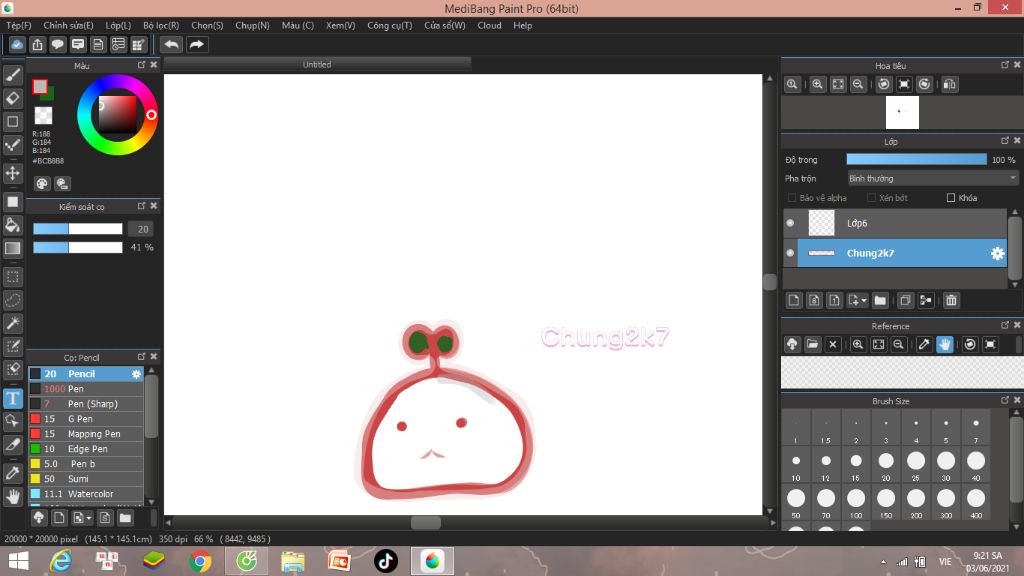
Task: Select the Watercolor brush
Action: click(x=86, y=494)
